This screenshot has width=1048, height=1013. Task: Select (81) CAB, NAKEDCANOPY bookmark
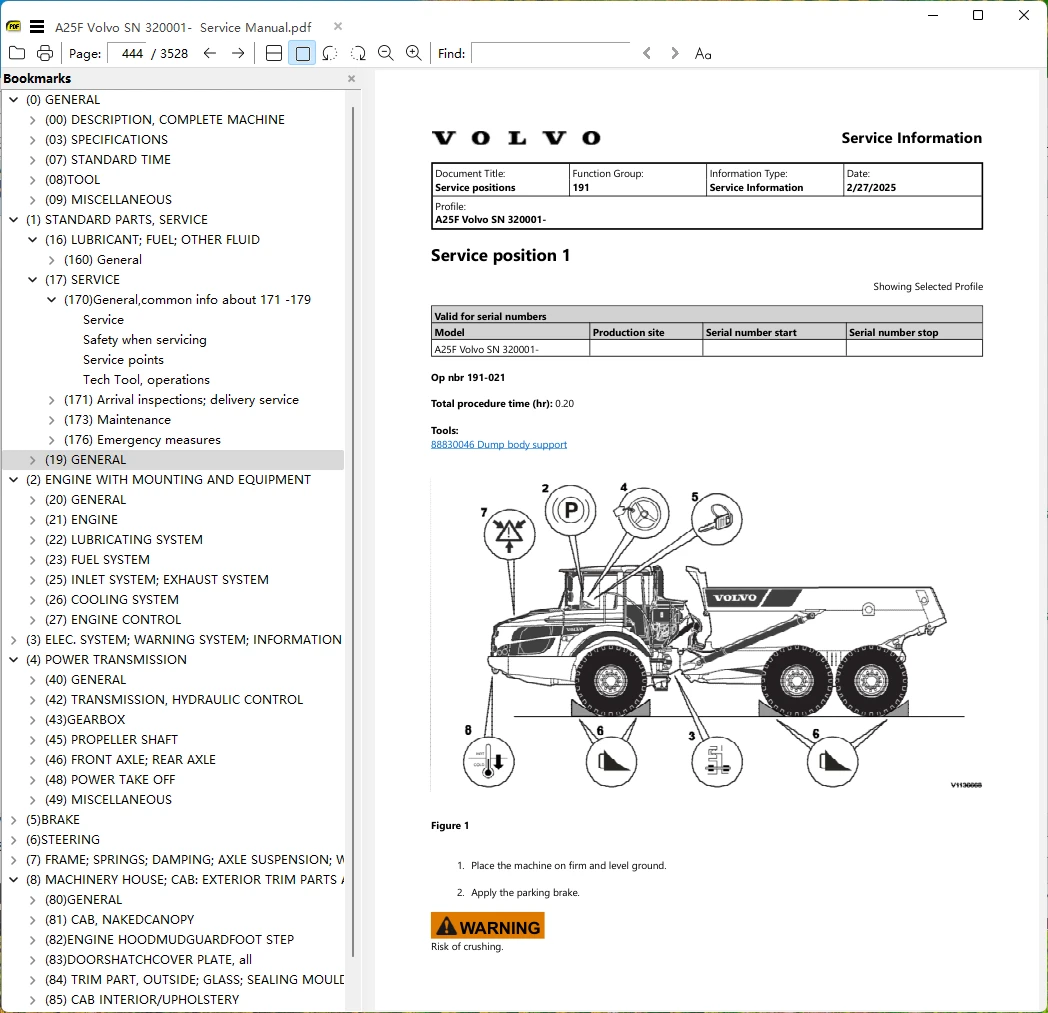(x=119, y=919)
